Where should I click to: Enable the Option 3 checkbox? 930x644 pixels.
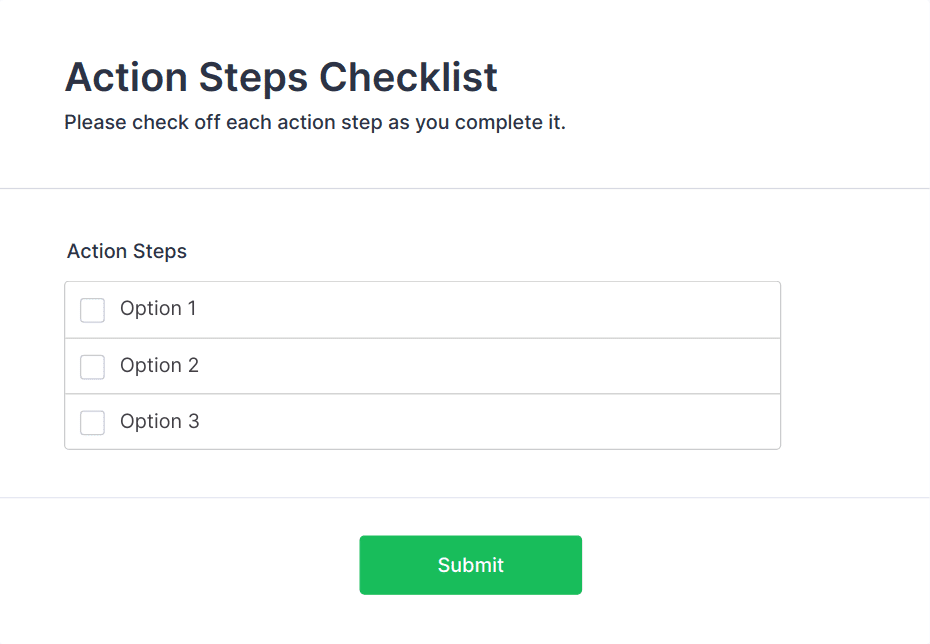pos(92,423)
